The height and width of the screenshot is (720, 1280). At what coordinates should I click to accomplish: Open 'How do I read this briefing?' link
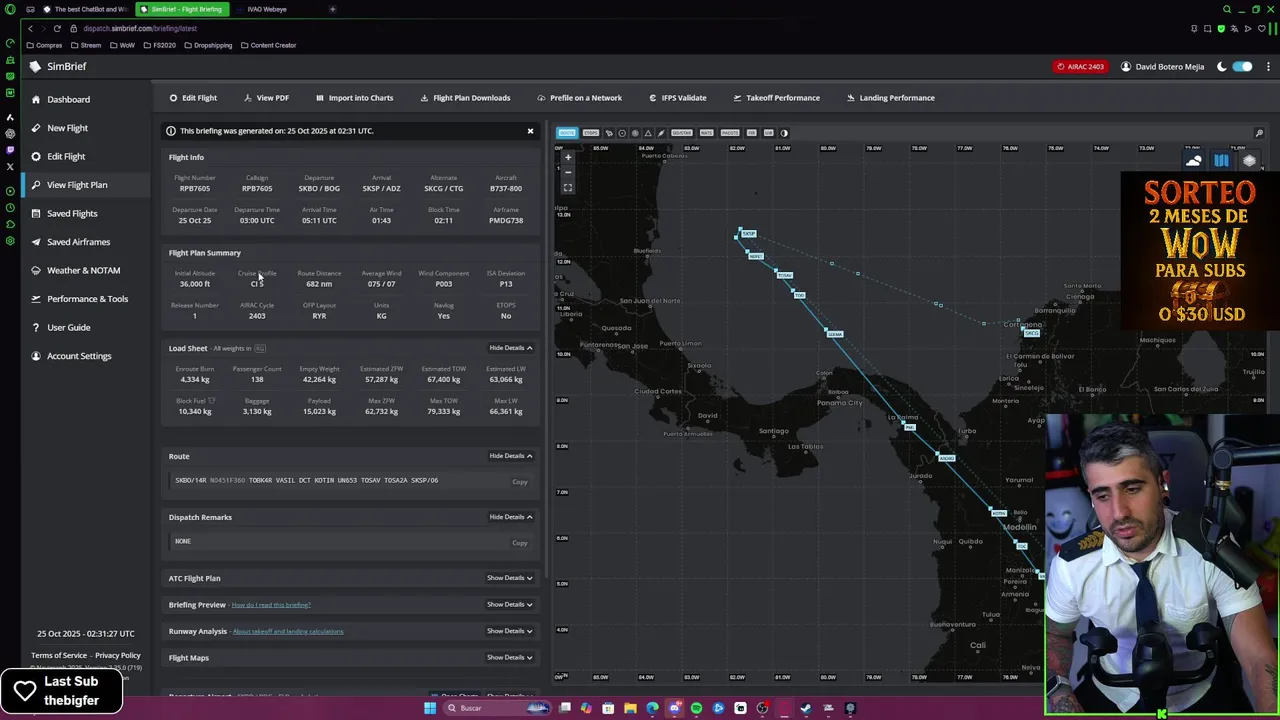coord(271,605)
